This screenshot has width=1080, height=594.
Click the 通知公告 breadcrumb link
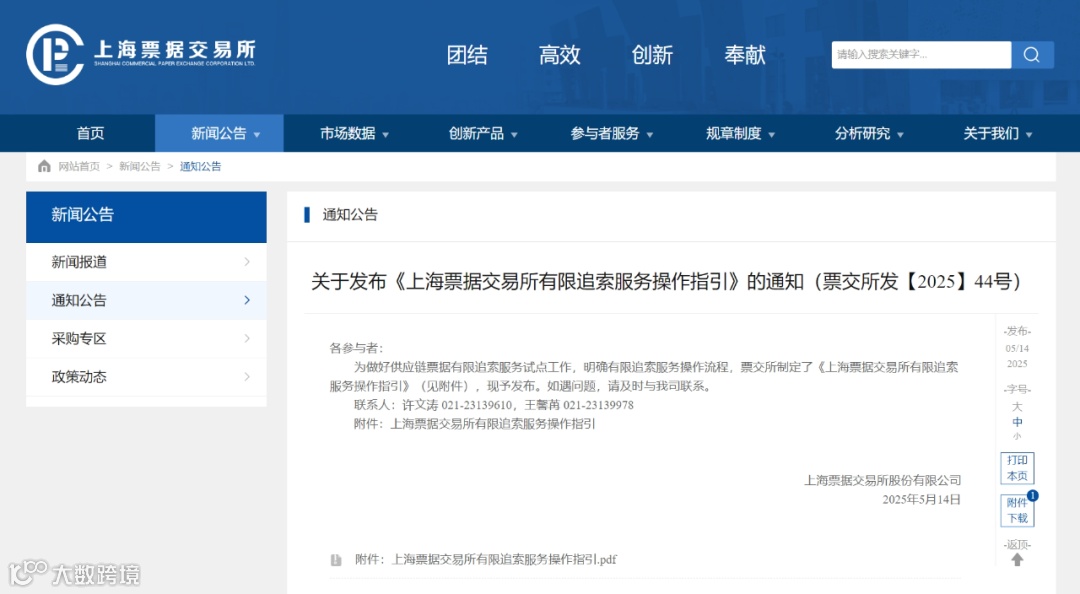click(200, 166)
